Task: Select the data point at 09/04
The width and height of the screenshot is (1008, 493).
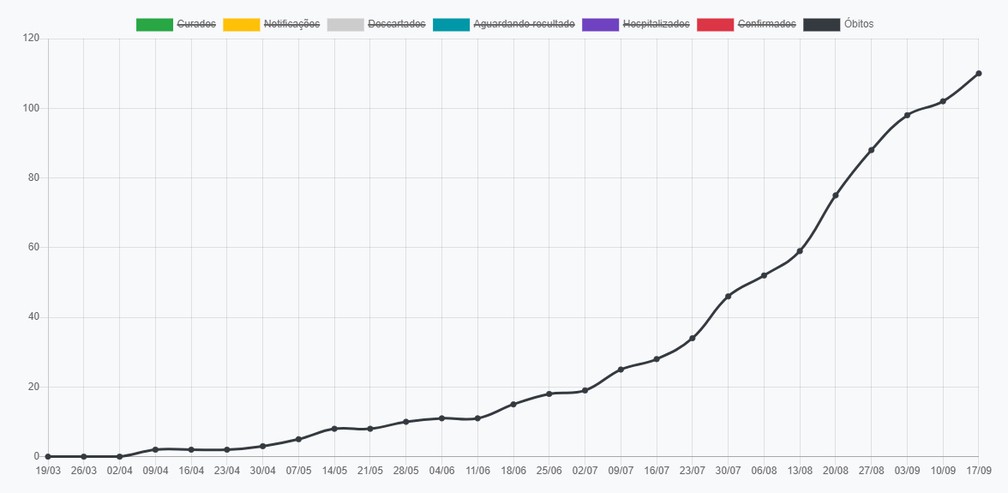Action: (155, 449)
